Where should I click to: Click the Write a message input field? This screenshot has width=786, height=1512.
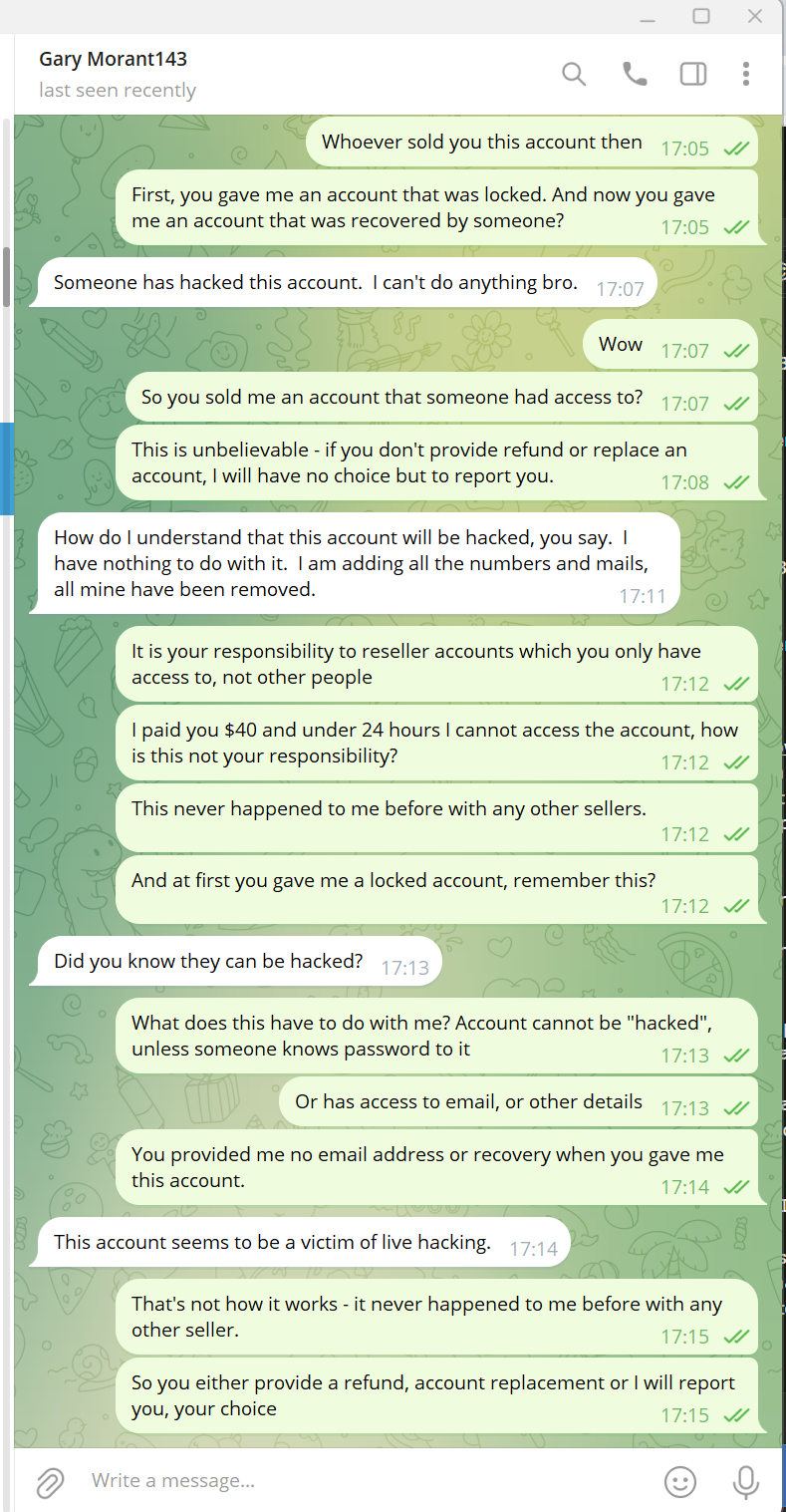[x=369, y=1480]
